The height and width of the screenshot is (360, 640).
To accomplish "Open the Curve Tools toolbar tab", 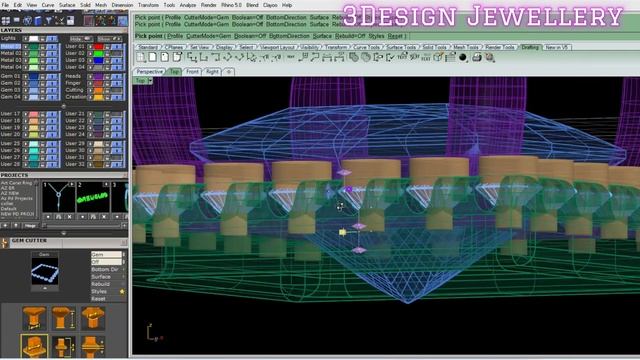I will pyautogui.click(x=366, y=47).
